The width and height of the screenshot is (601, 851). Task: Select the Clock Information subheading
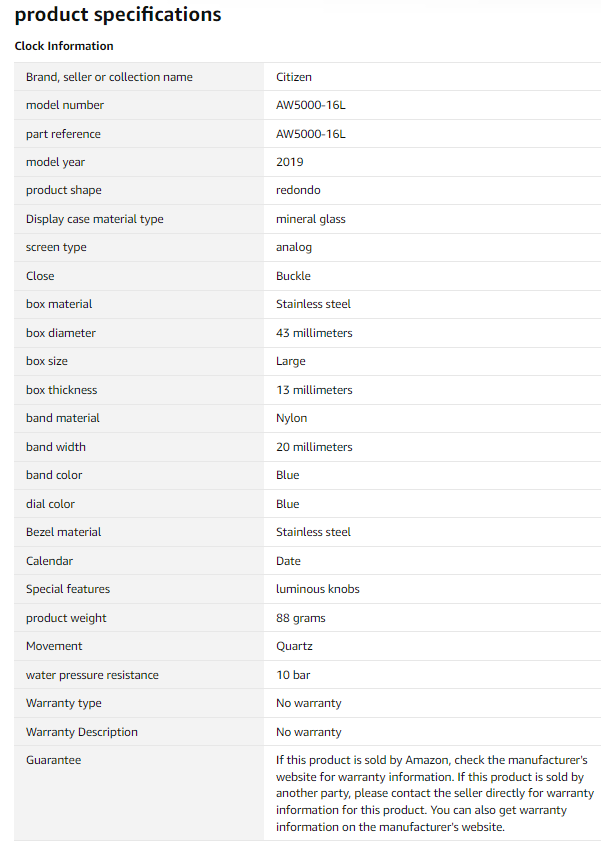coord(64,46)
